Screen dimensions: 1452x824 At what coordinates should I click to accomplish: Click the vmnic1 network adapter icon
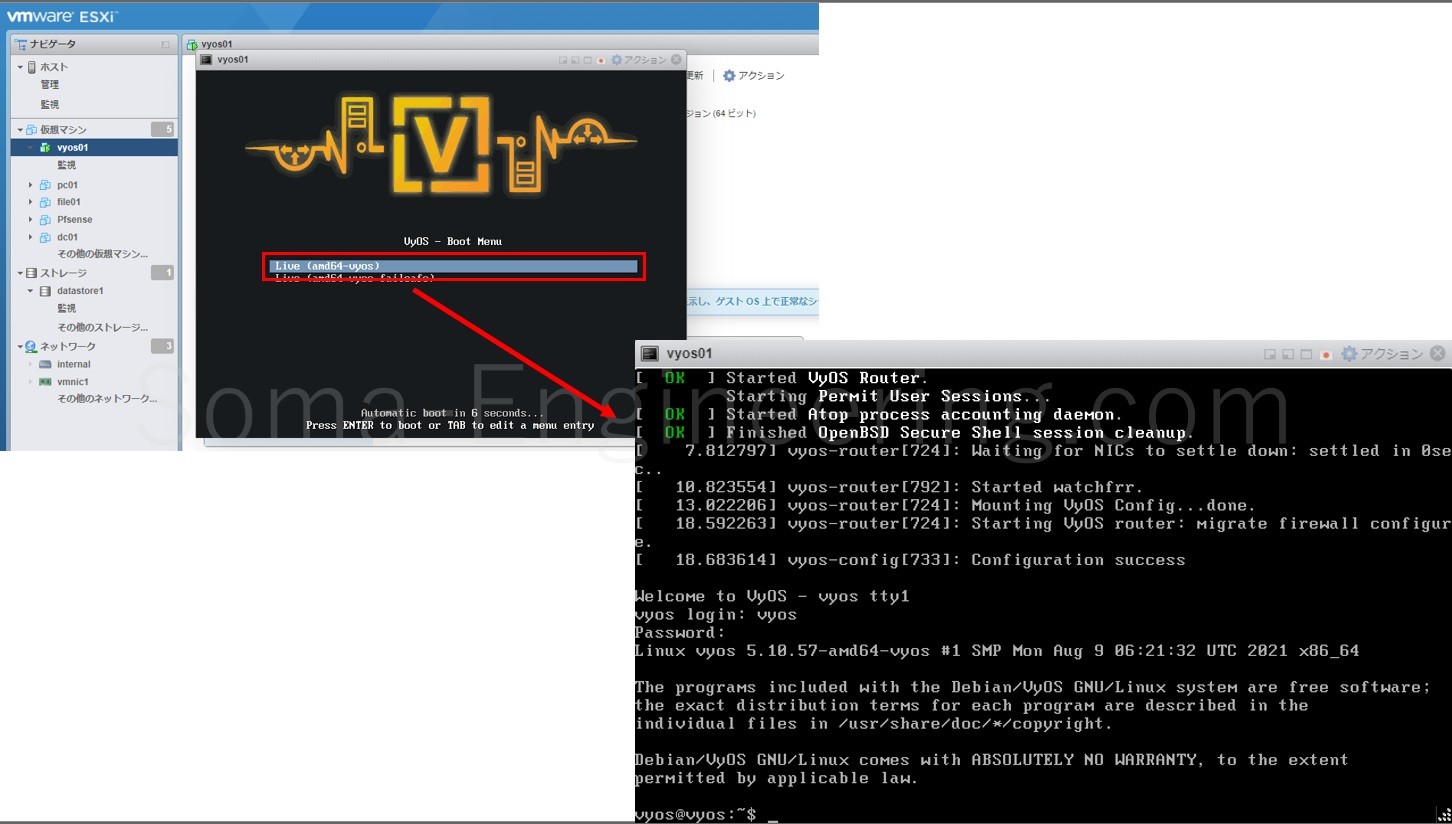point(45,382)
